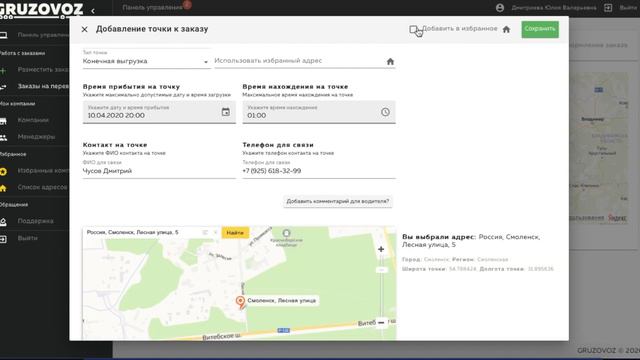This screenshot has height=360, width=640.
Task: Click 'Выйти' in the sidebar
Action: click(27, 238)
